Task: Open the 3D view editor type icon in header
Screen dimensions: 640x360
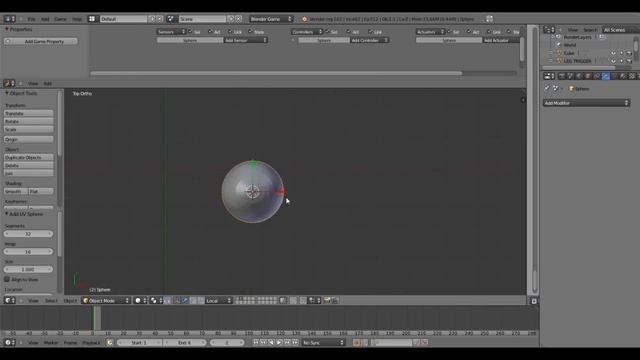Action: point(9,300)
